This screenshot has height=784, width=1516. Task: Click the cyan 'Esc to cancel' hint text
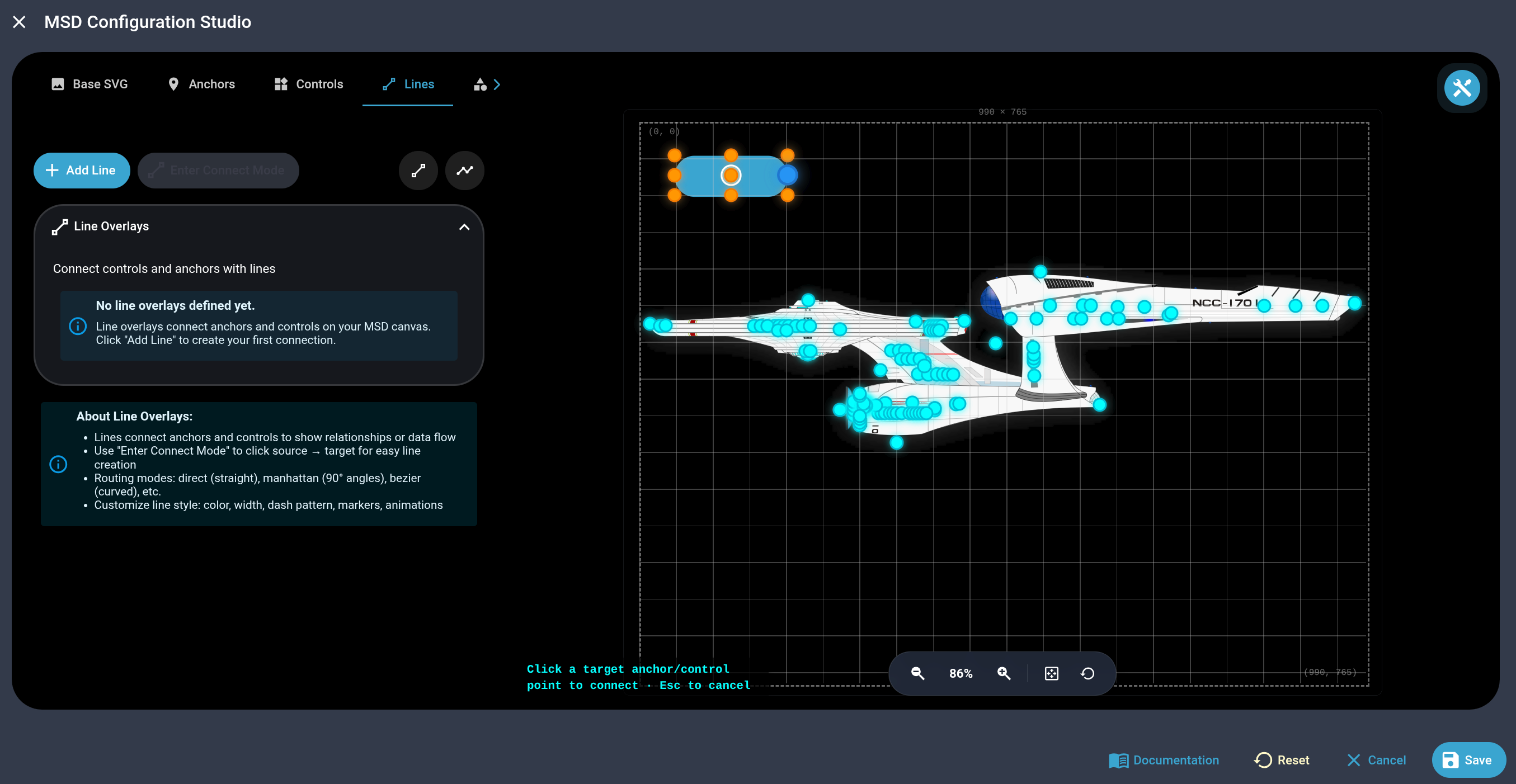pyautogui.click(x=705, y=685)
